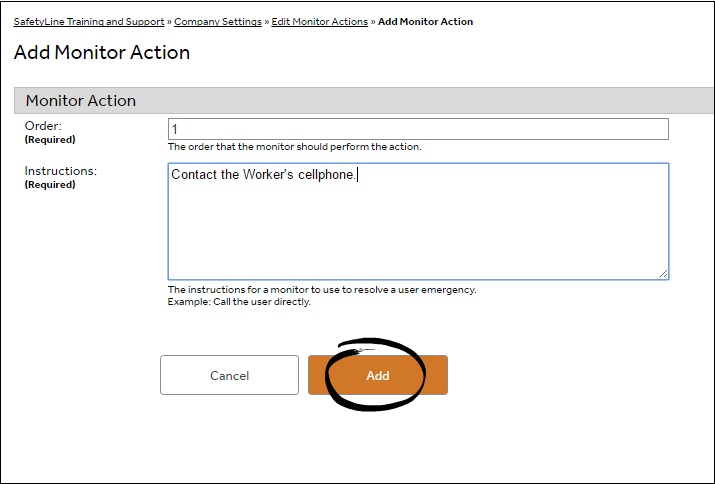Viewport: 715px width, 484px height.
Task: Click the large Add Monitor Action heading
Action: 102,53
